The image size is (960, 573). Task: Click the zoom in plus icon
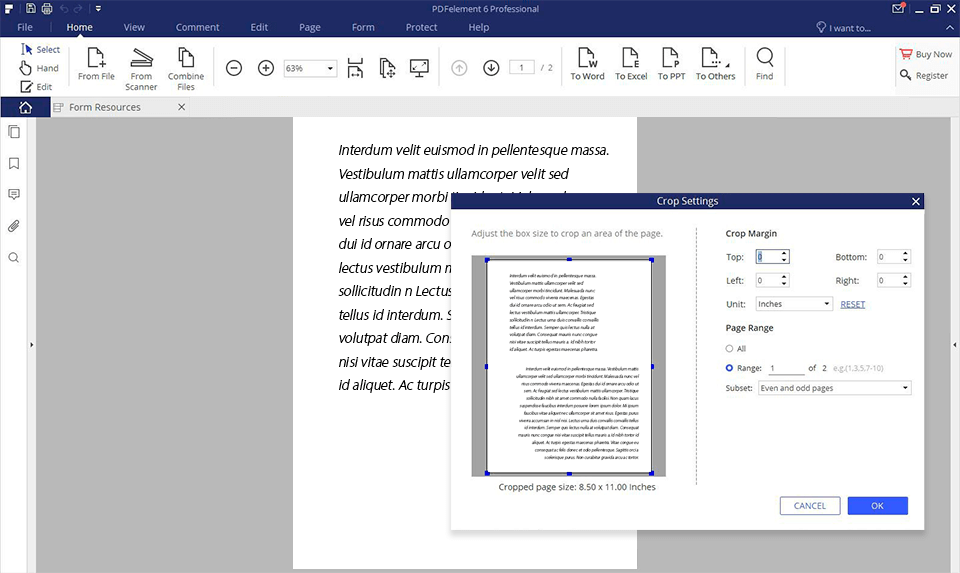[x=266, y=68]
